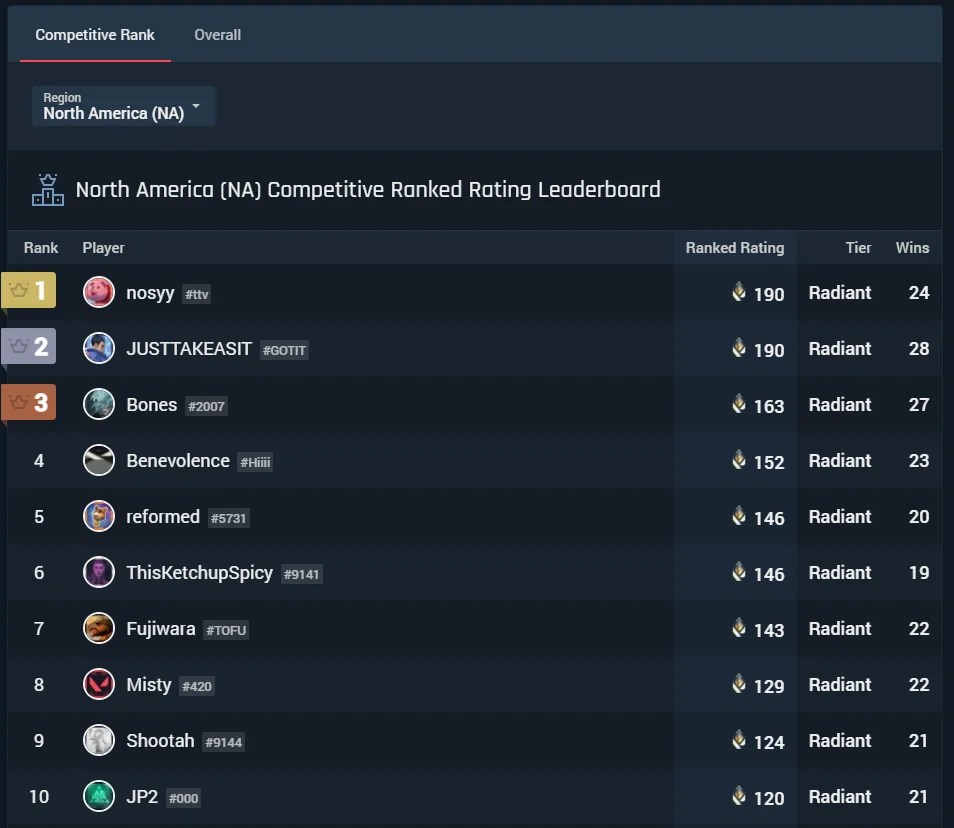Open player profile JP2
The image size is (954, 828).
(142, 796)
